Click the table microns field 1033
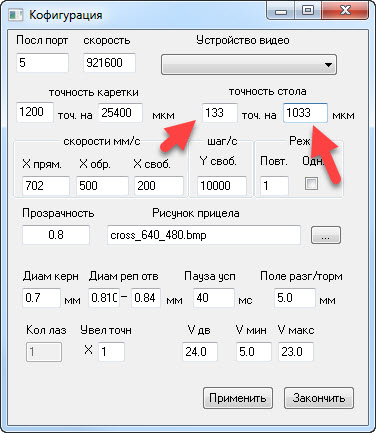 [305, 113]
